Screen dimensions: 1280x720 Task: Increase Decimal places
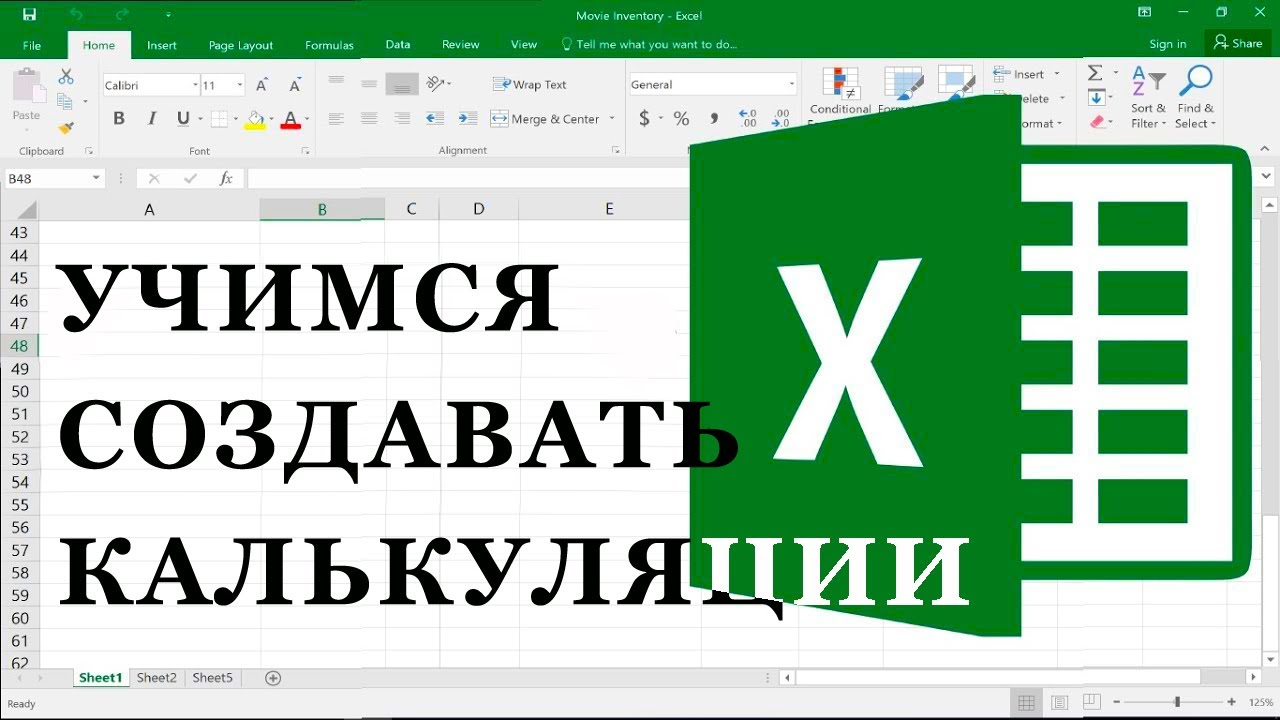(x=748, y=119)
